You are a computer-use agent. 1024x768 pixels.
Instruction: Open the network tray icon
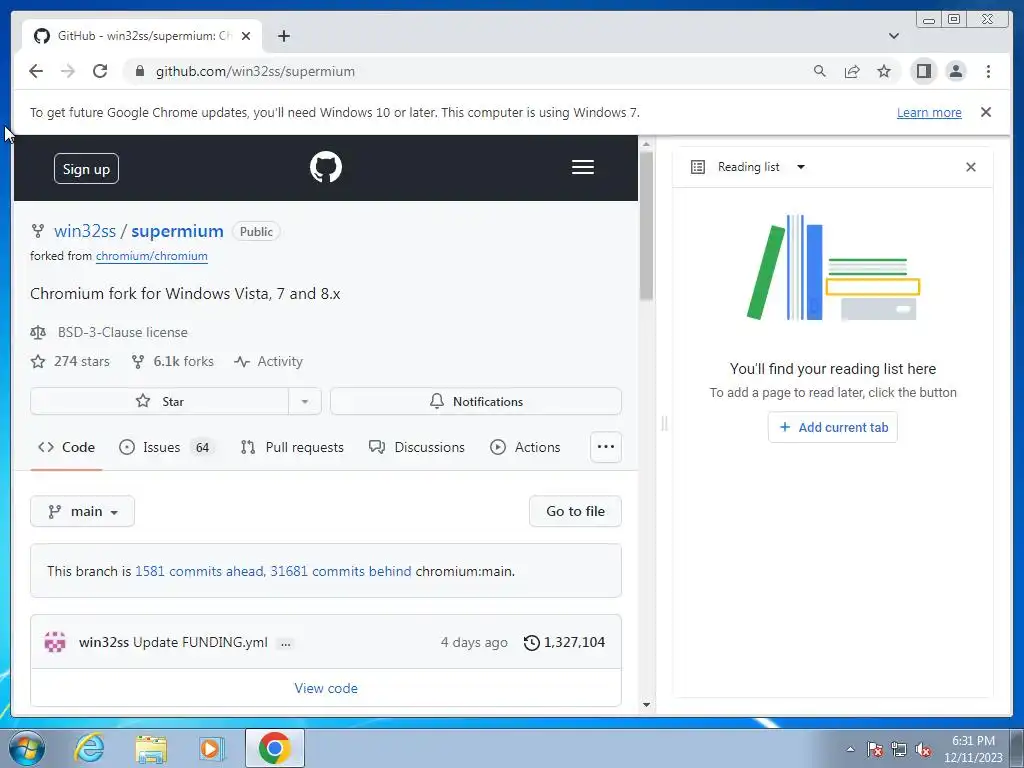pos(899,749)
